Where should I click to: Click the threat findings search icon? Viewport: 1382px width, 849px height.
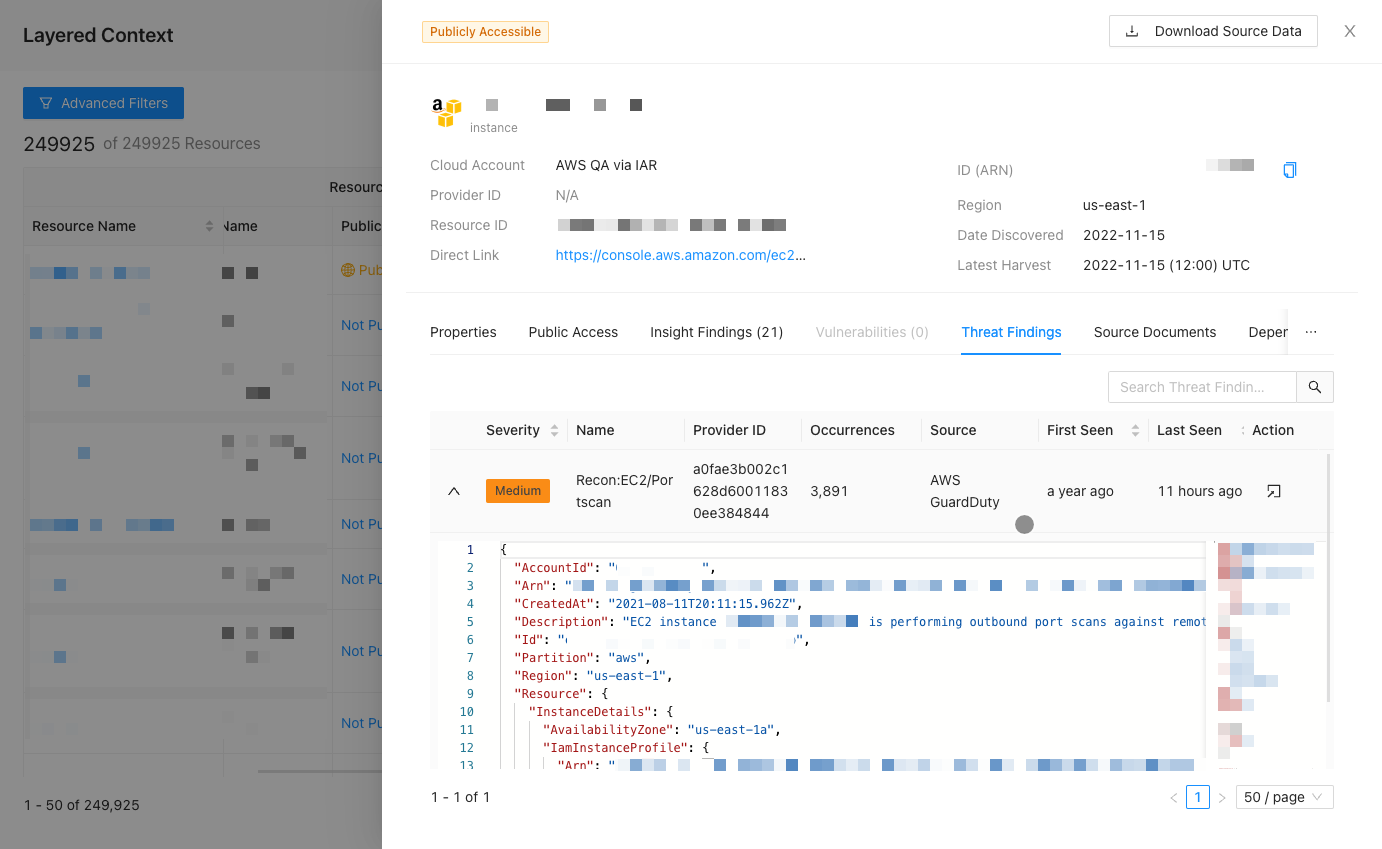coord(1315,387)
